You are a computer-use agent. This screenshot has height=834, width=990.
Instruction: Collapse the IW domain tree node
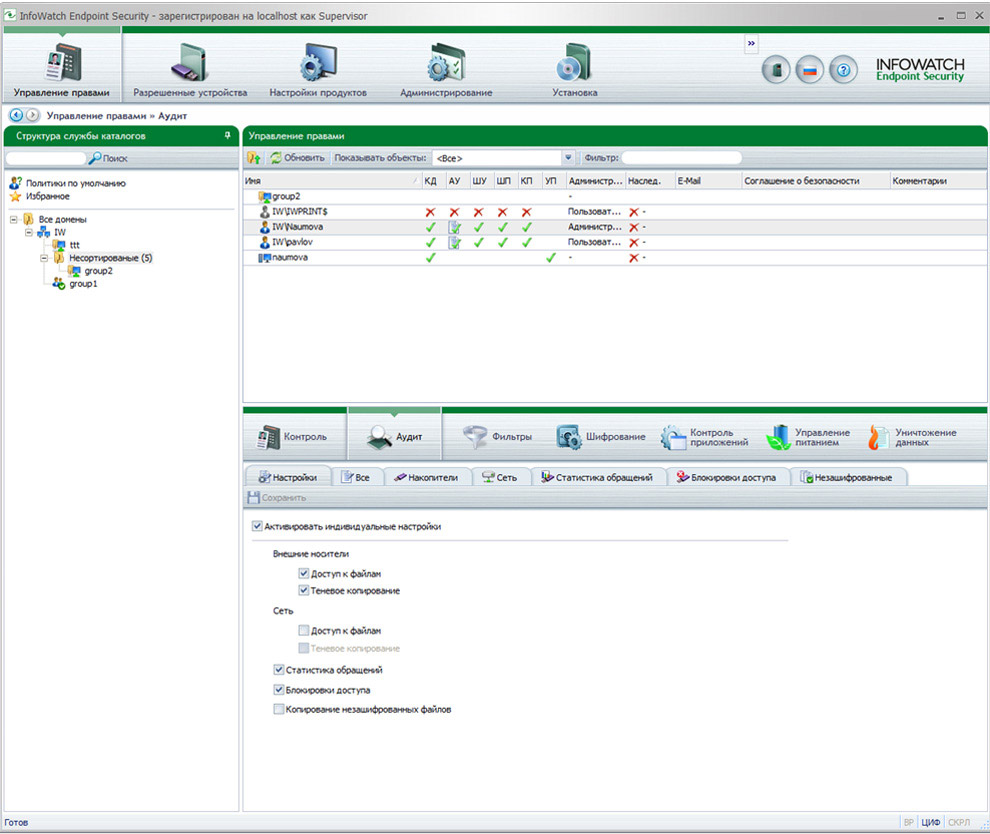coord(28,232)
